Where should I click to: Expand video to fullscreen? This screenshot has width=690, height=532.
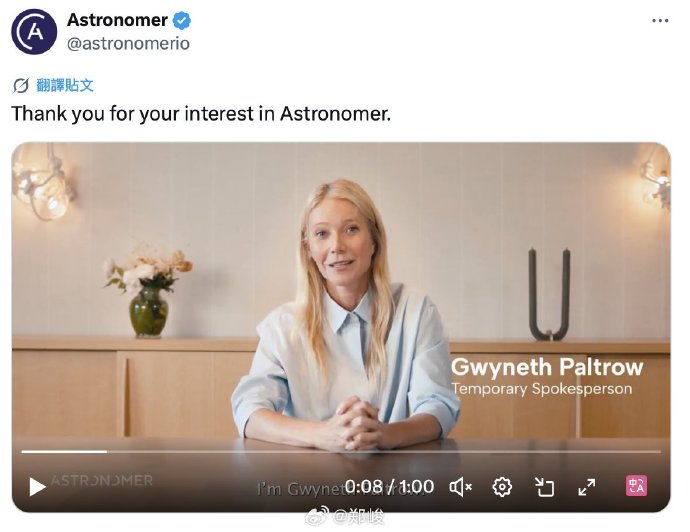(587, 487)
